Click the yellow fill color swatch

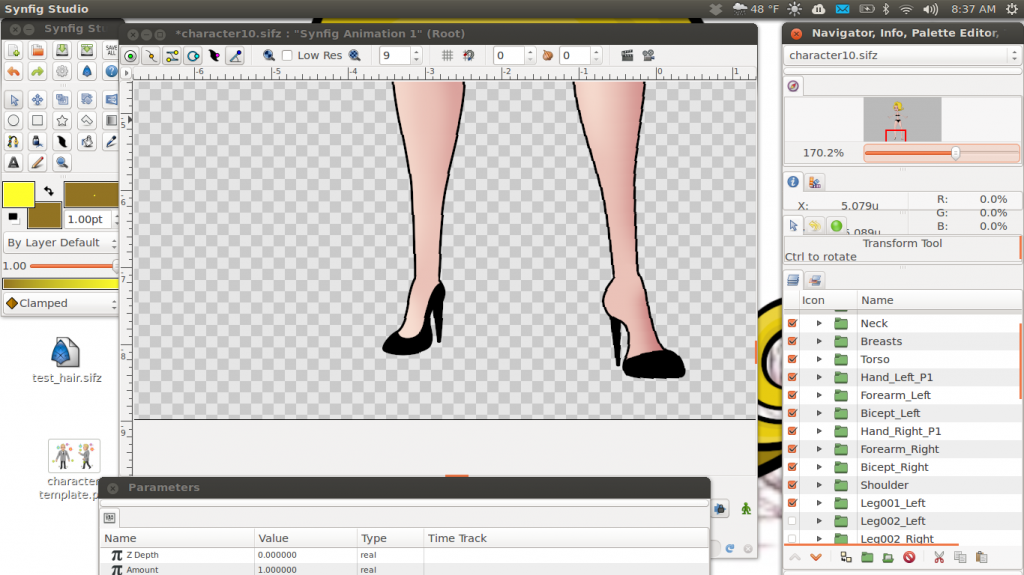pos(18,195)
